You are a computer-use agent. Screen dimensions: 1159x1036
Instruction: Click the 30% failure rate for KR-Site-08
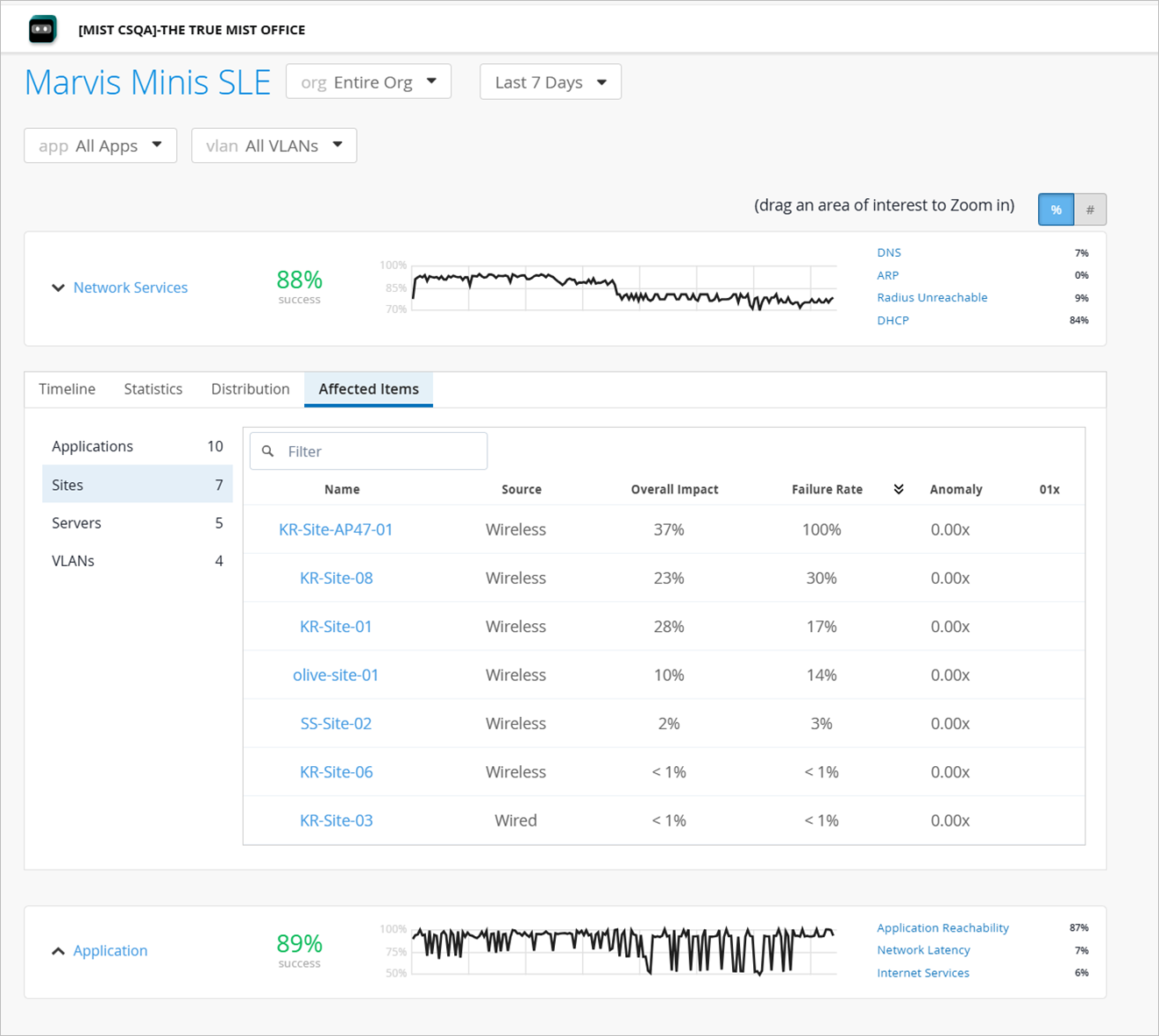[821, 578]
